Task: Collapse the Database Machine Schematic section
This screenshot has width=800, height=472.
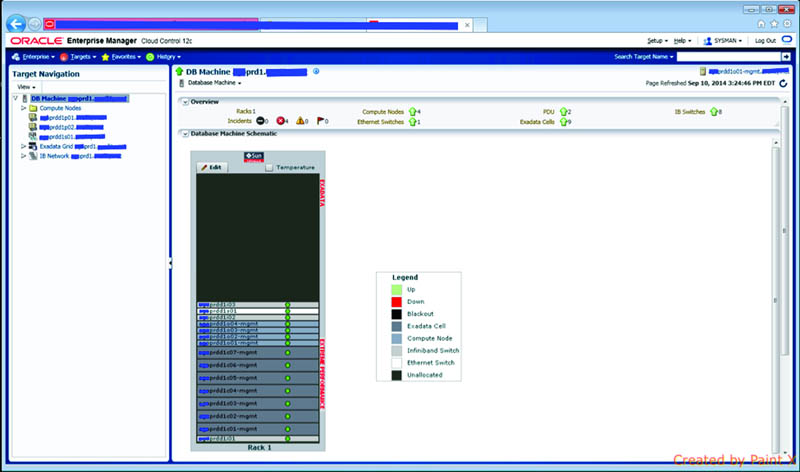Action: [185, 134]
